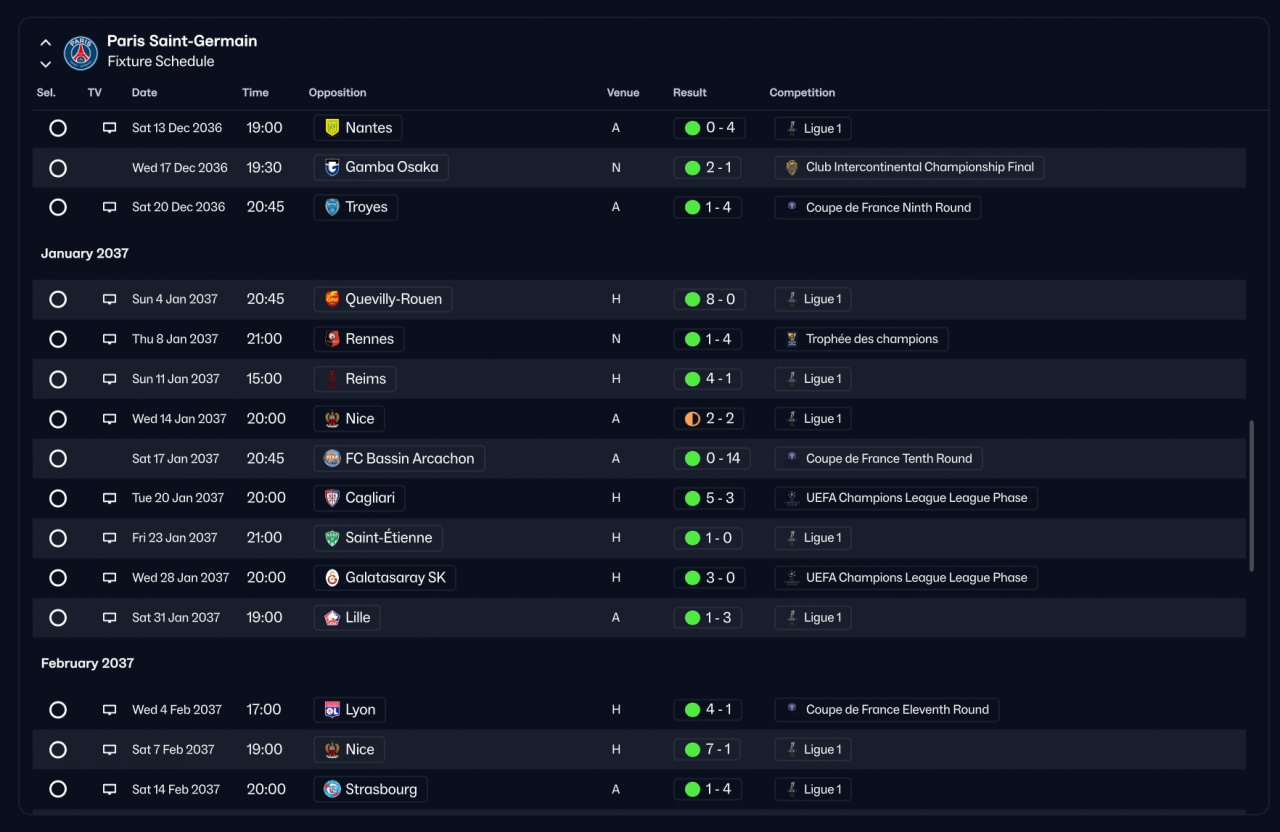The image size is (1280, 832).
Task: Click the up chevron beside club name
Action: pyautogui.click(x=45, y=43)
